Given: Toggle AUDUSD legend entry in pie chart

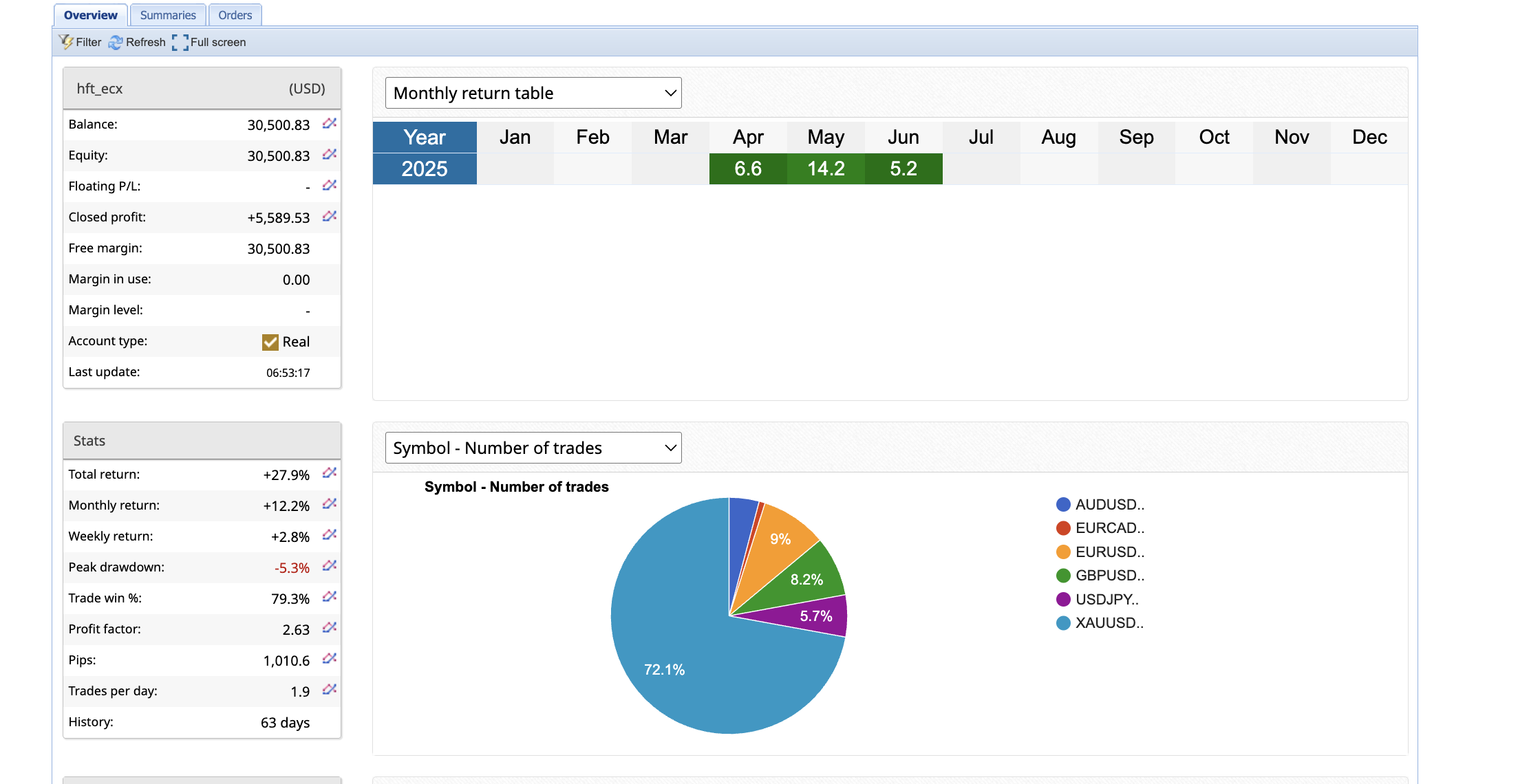Looking at the screenshot, I should (1100, 505).
